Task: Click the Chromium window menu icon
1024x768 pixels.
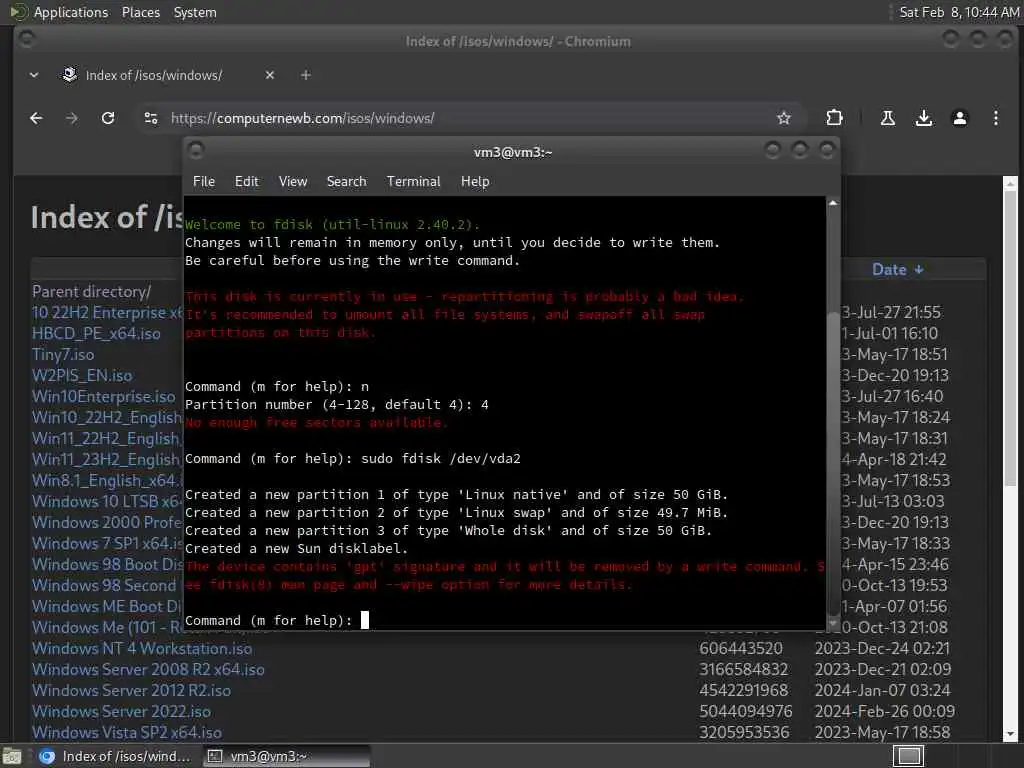Action: pyautogui.click(x=27, y=40)
